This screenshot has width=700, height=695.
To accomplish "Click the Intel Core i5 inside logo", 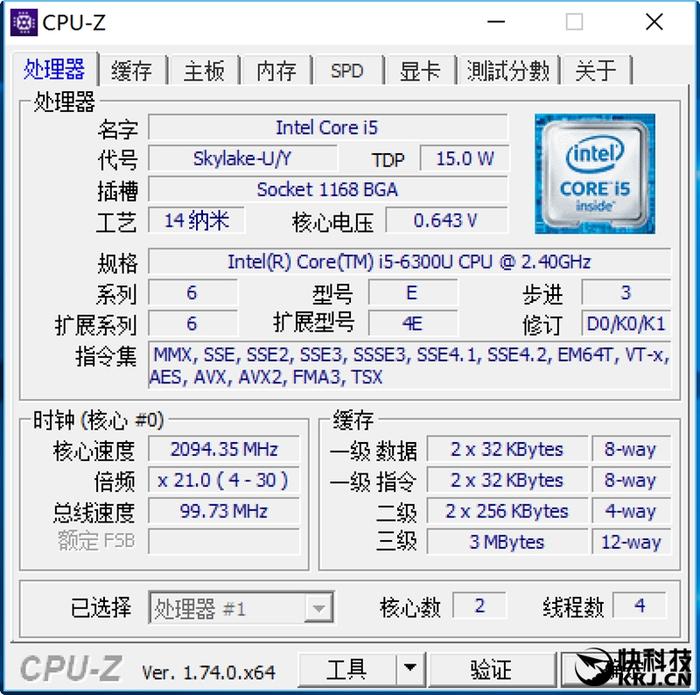I will tap(595, 174).
